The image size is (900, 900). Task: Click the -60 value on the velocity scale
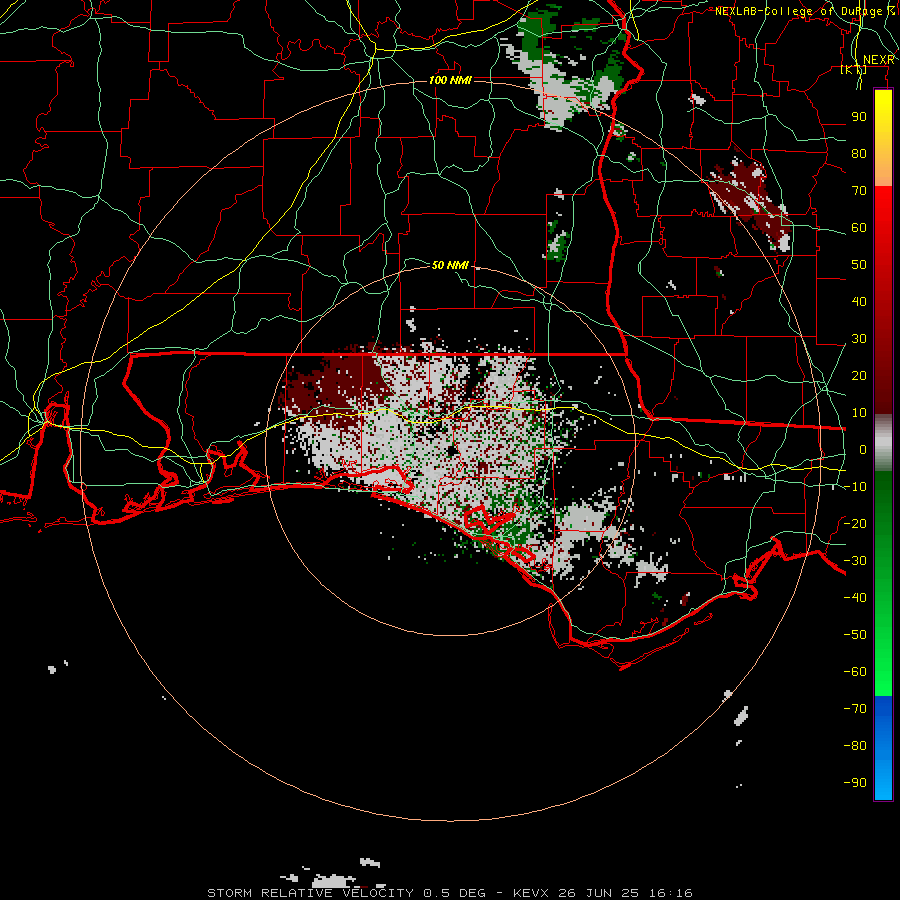(855, 672)
